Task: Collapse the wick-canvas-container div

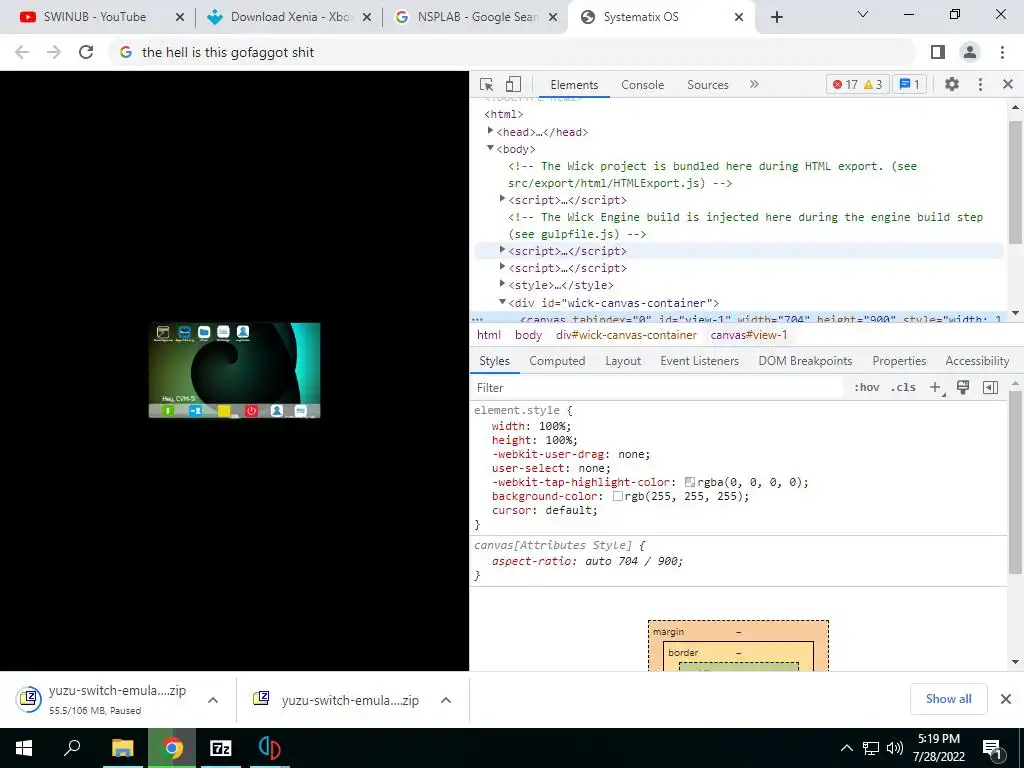Action: (502, 302)
